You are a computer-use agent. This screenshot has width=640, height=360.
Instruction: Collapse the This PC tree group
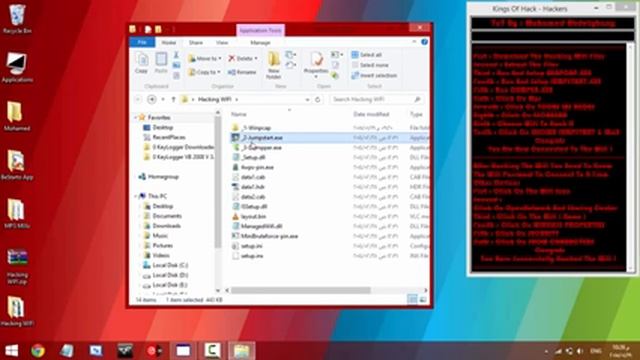[136, 196]
